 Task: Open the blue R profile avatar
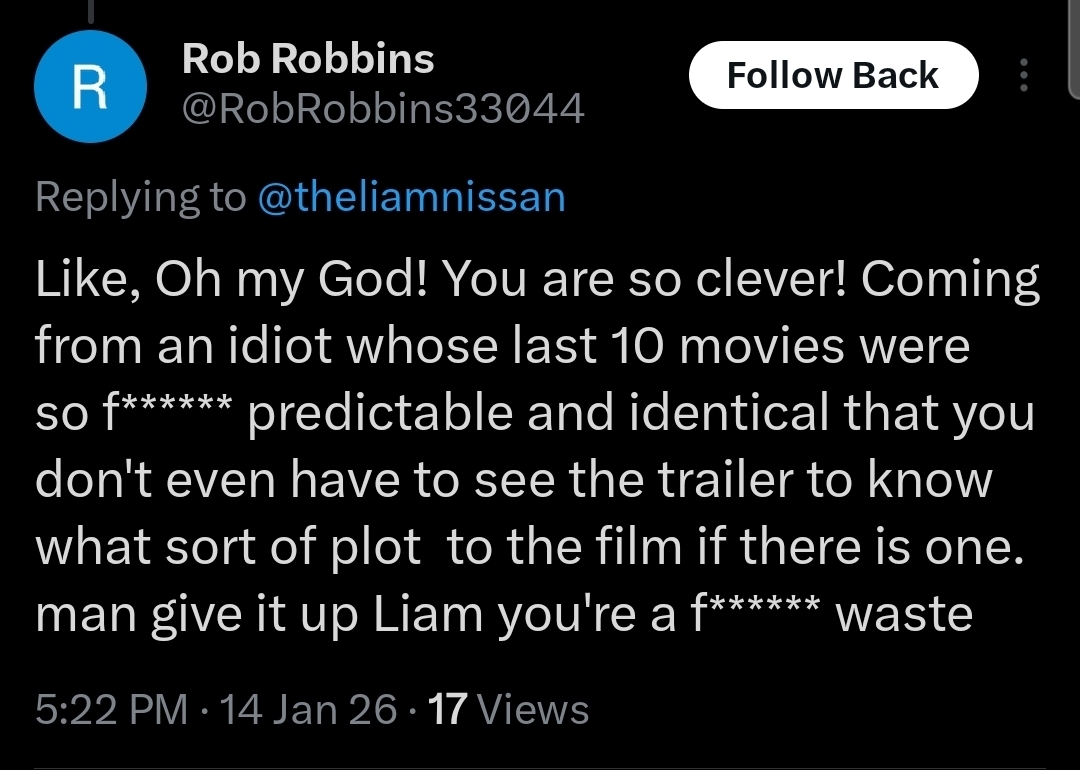(x=91, y=87)
